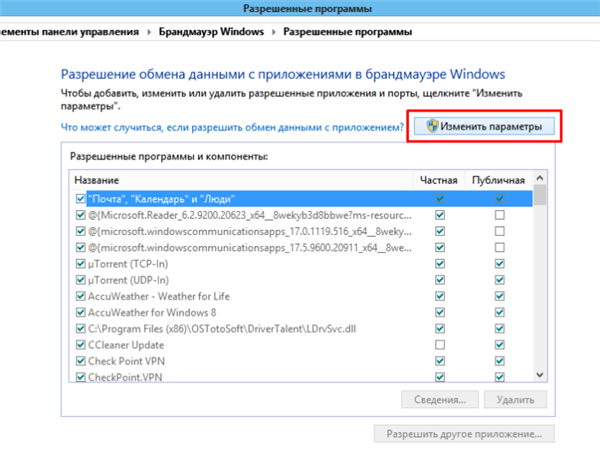This screenshot has height=451, width=600.
Task: Click the Сведения... button
Action: tap(440, 400)
